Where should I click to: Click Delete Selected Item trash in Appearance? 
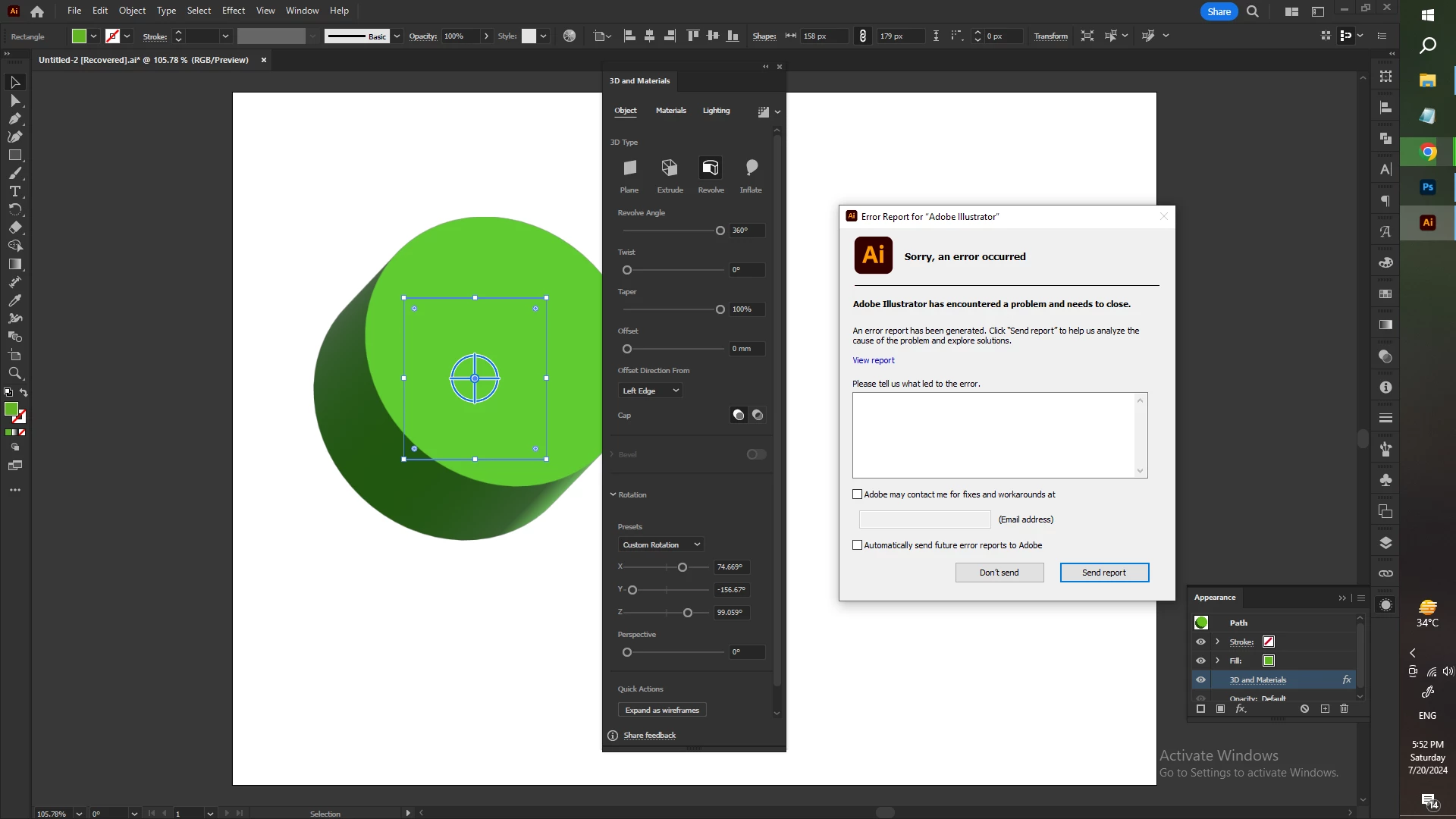(x=1344, y=709)
